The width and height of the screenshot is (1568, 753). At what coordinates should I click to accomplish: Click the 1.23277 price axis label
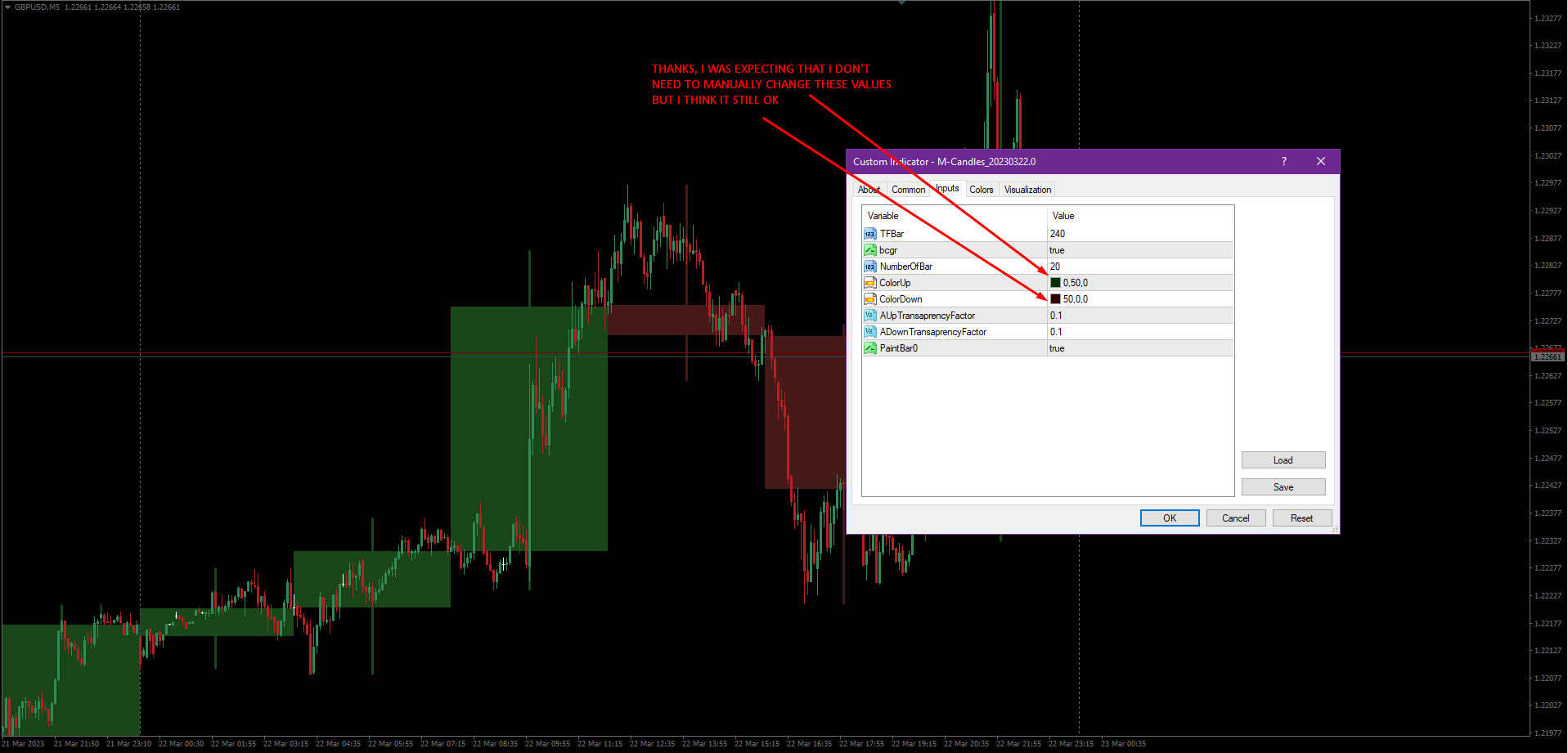click(1548, 18)
